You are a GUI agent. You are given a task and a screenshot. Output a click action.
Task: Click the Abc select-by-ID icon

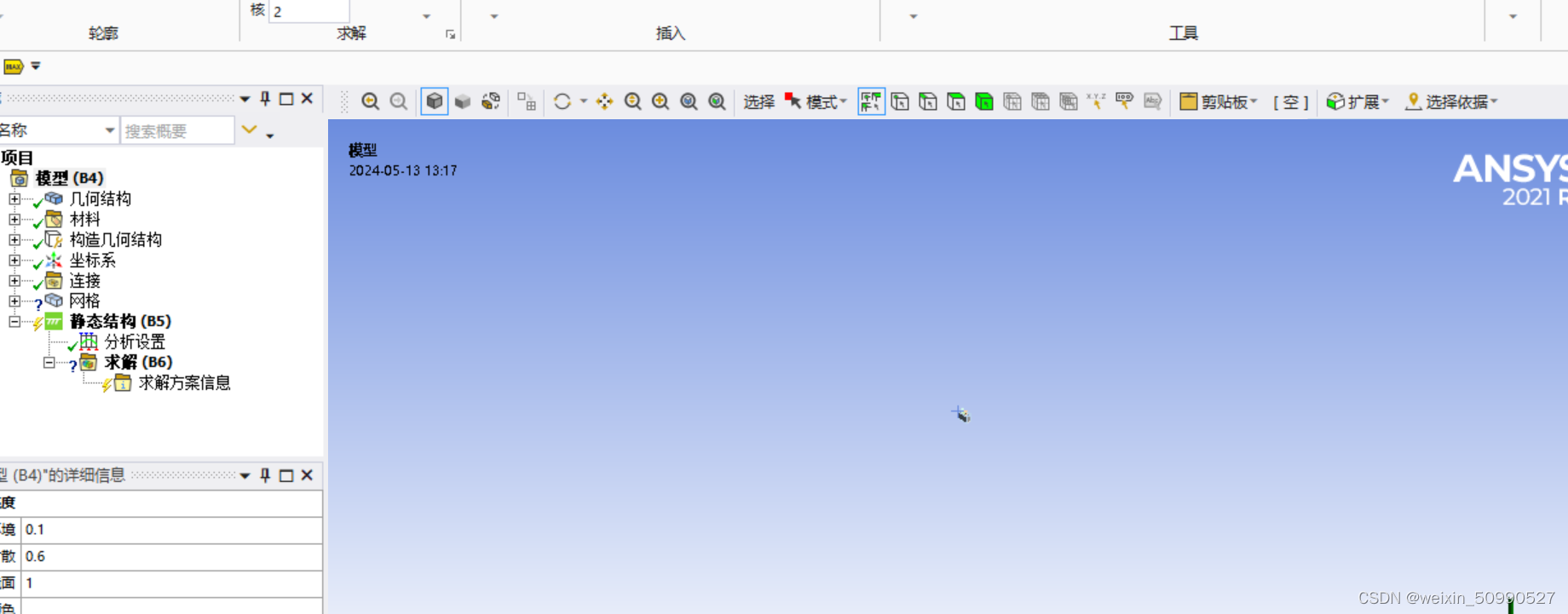pyautogui.click(x=1153, y=101)
